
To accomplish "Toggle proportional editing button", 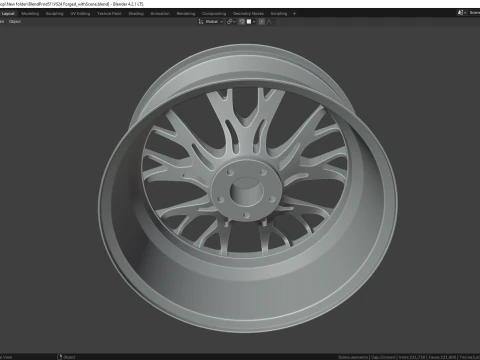I will pos(262,22).
